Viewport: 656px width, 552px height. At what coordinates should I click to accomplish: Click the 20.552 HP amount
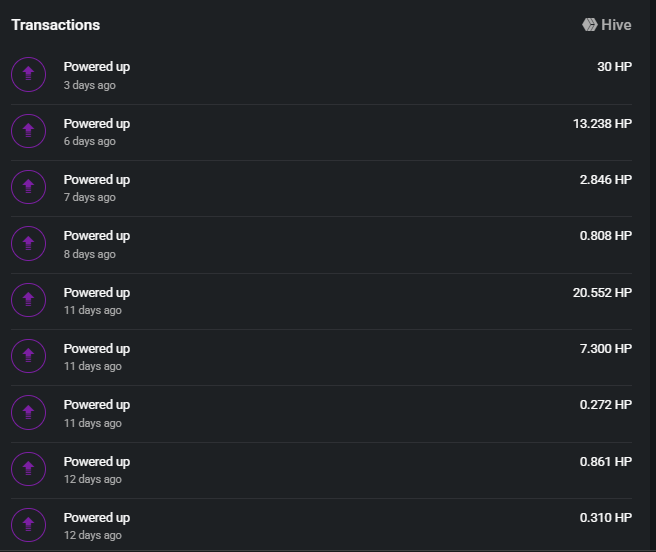[602, 293]
